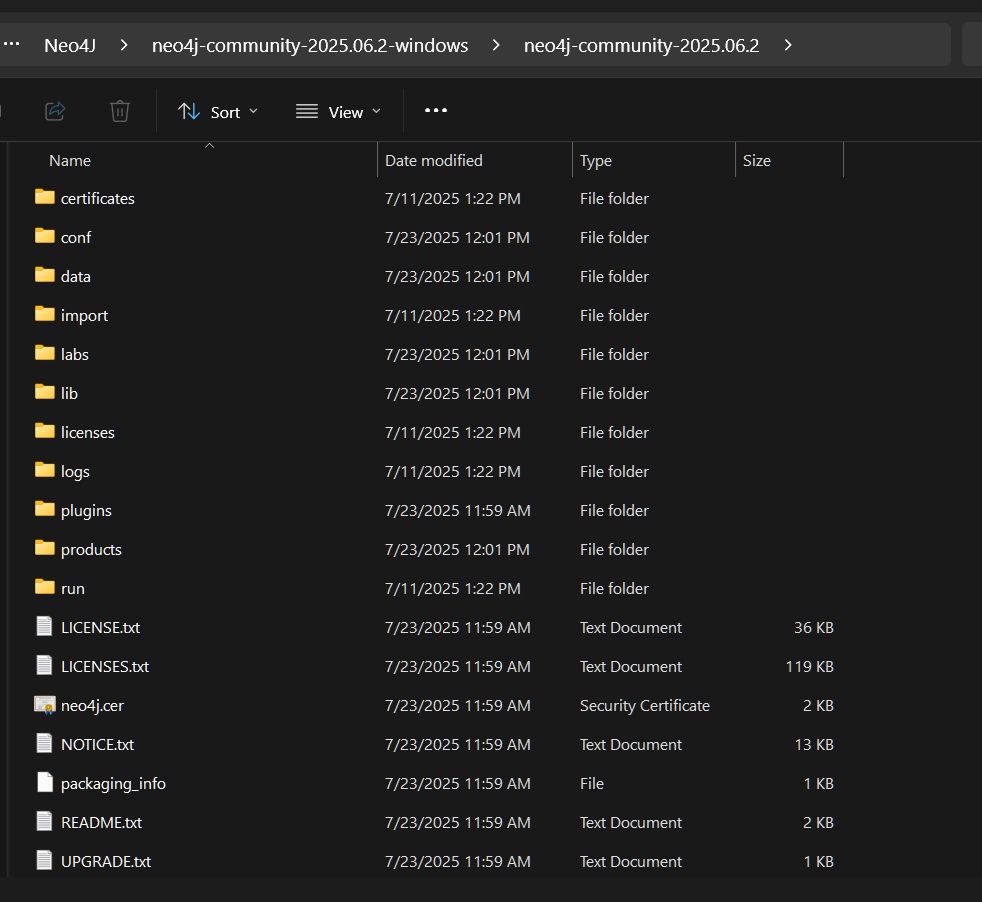Image resolution: width=982 pixels, height=902 pixels.
Task: Click the "119 KB" size of LICENSES.txt
Action: click(809, 666)
